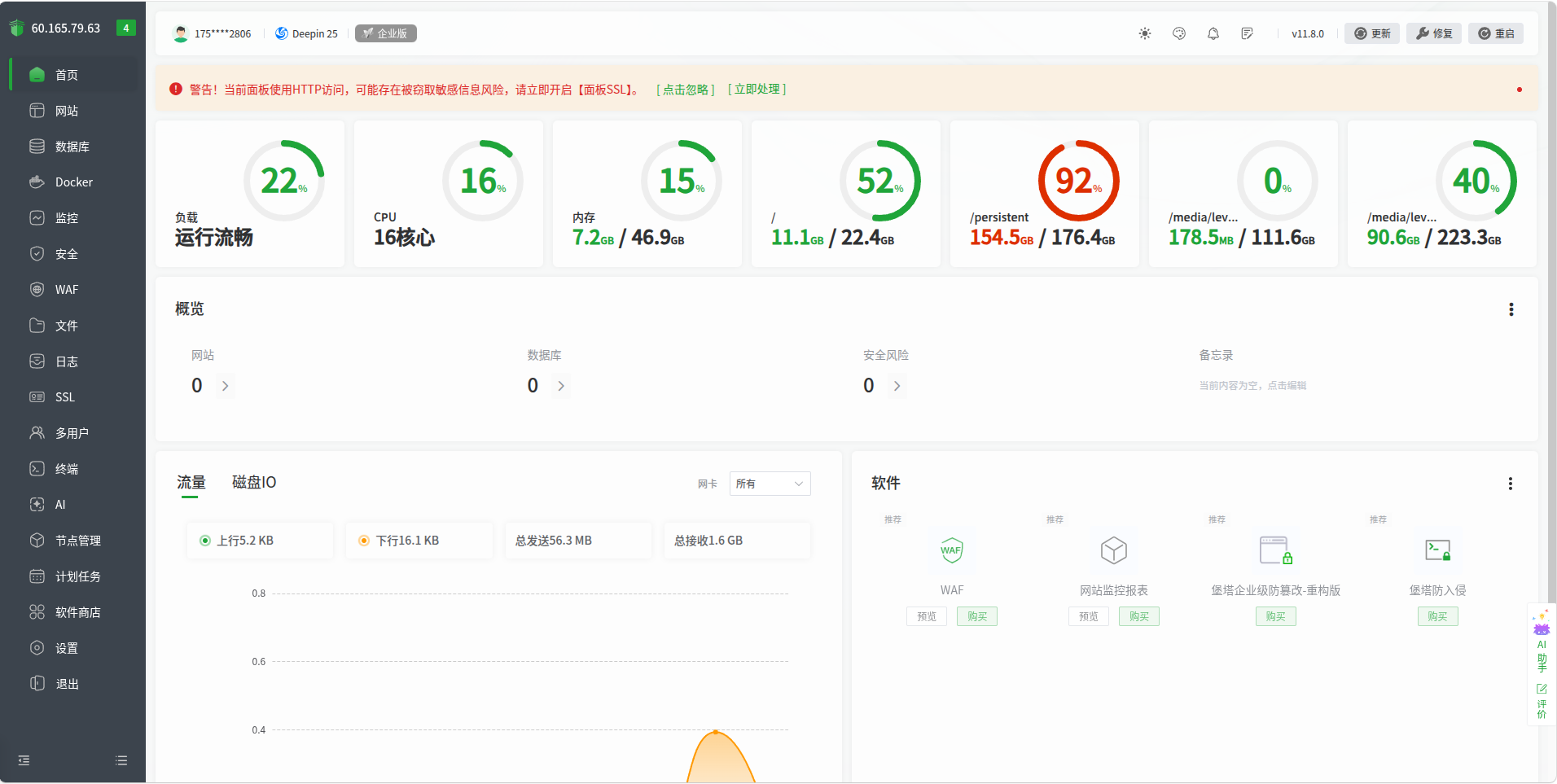Switch to the 磁盘IO tab
Image resolution: width=1557 pixels, height=784 pixels.
coord(254,483)
